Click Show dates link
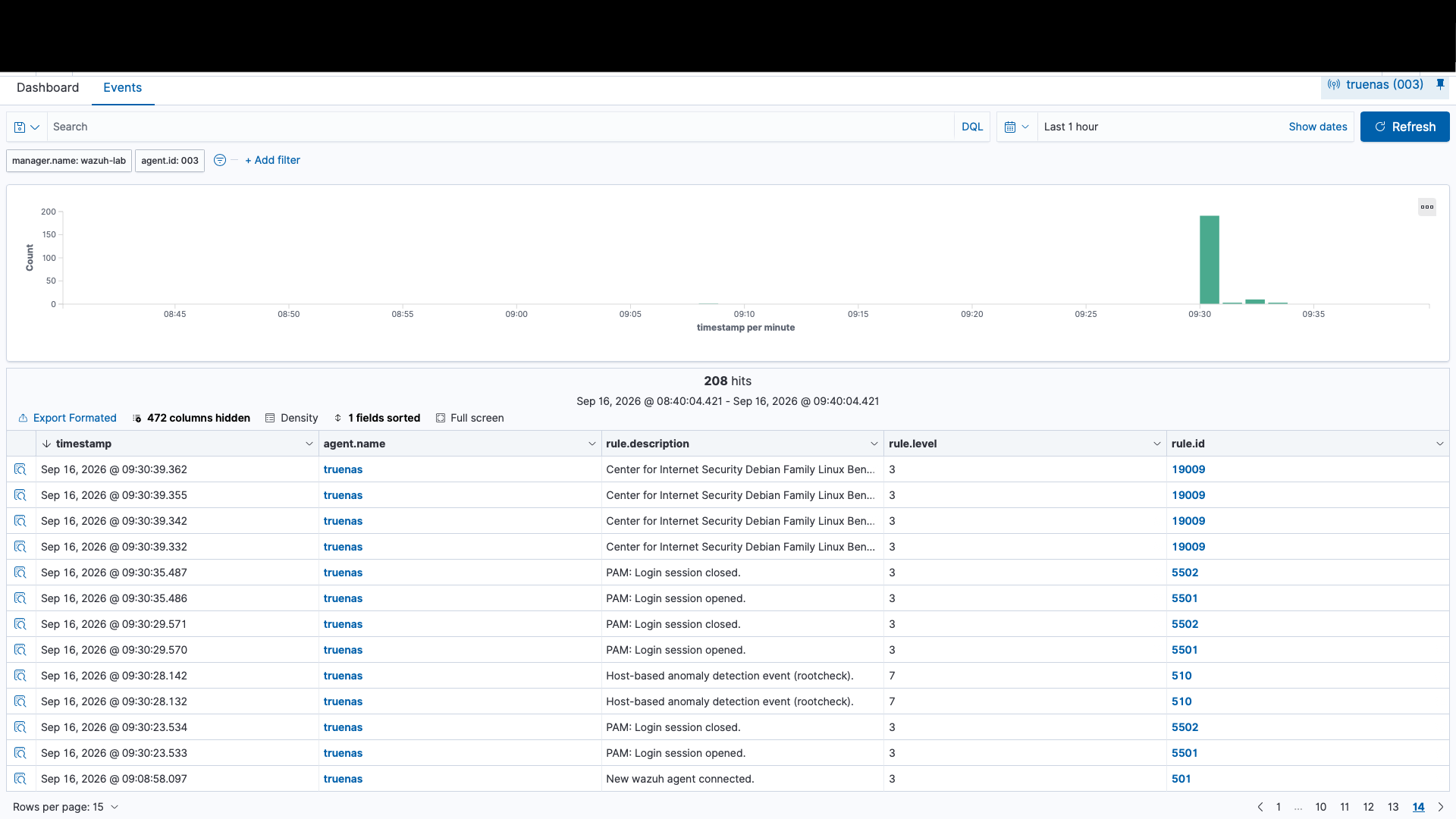This screenshot has height=819, width=1456. click(x=1318, y=127)
